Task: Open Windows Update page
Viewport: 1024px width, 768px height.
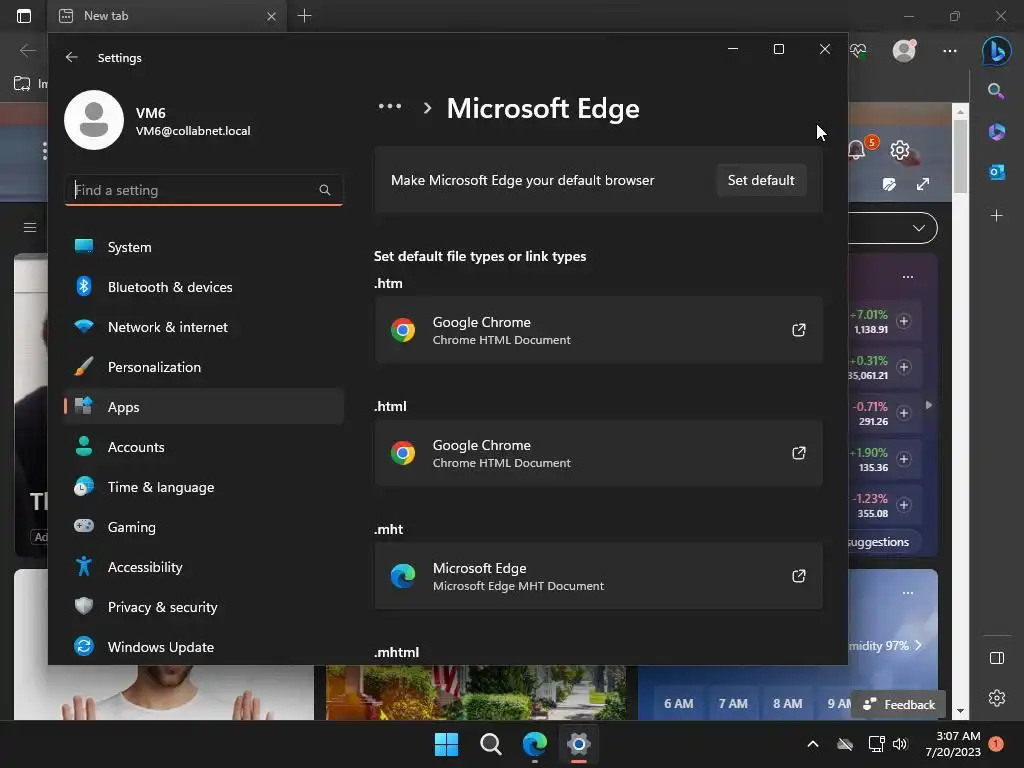Action: point(204,647)
